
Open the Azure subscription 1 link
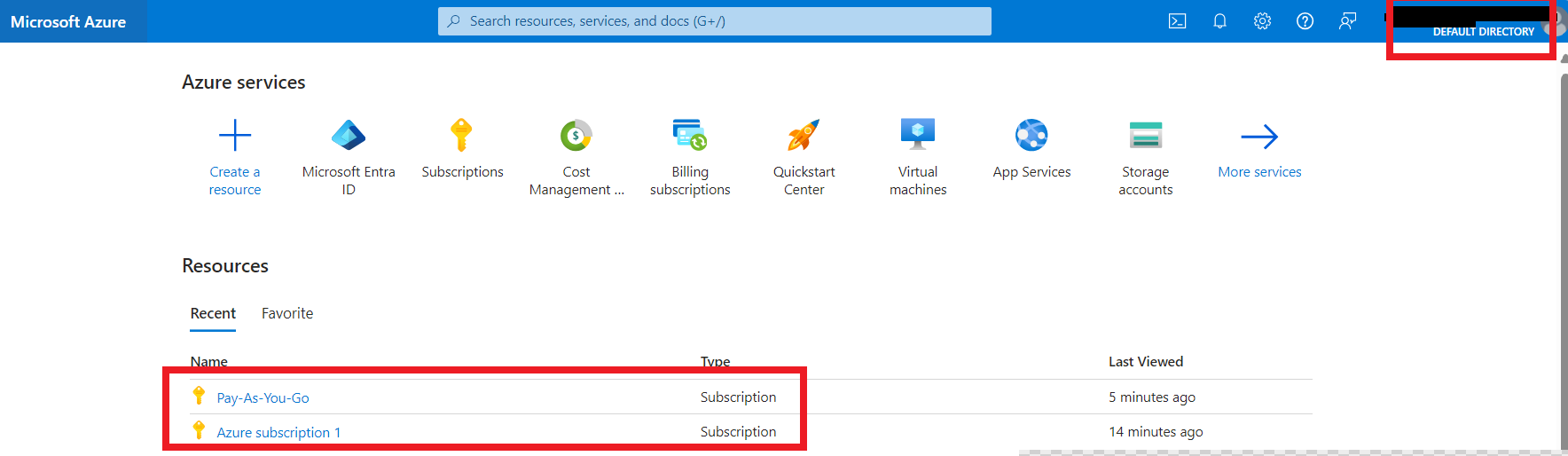278,432
